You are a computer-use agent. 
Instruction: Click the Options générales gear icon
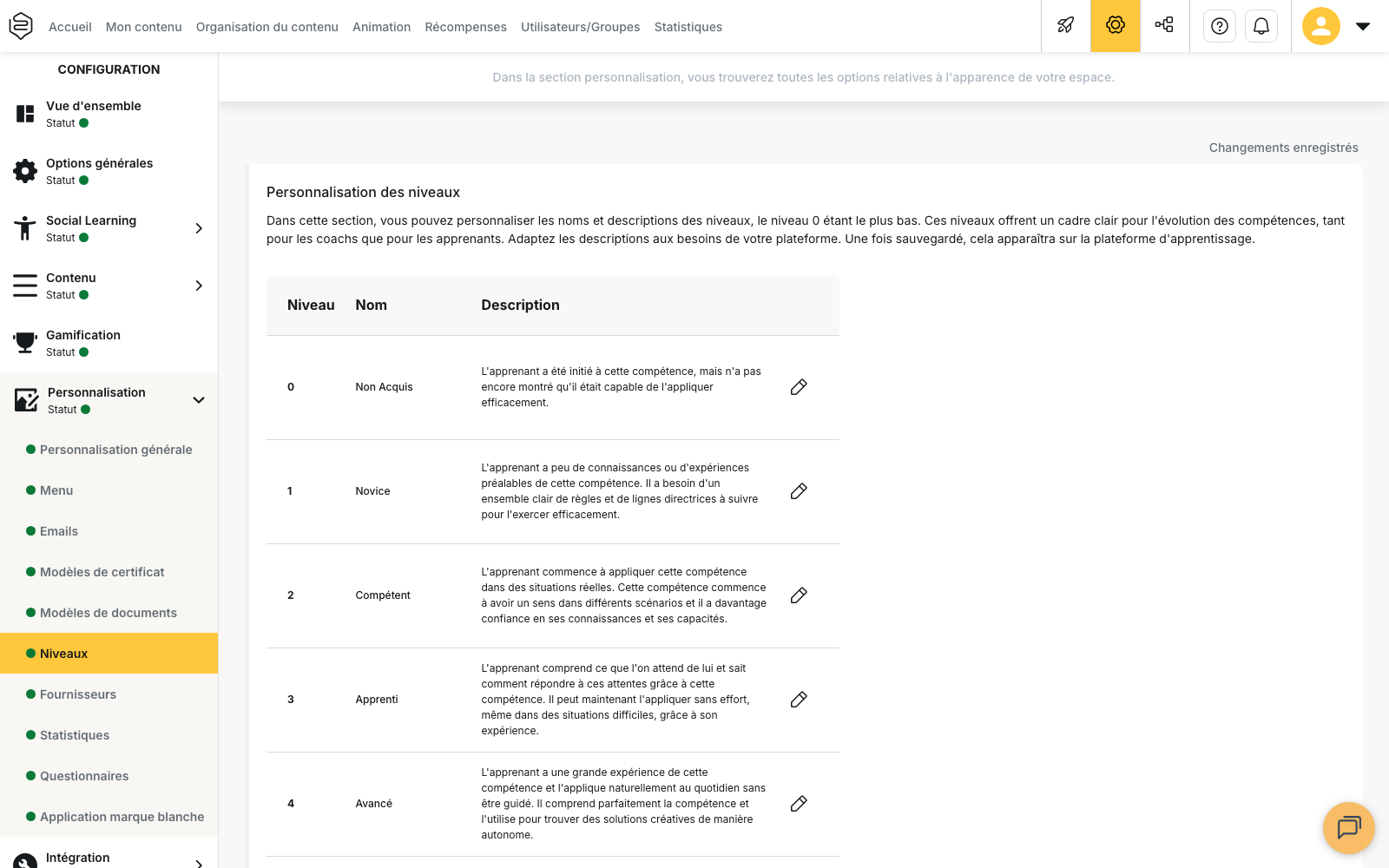click(25, 171)
